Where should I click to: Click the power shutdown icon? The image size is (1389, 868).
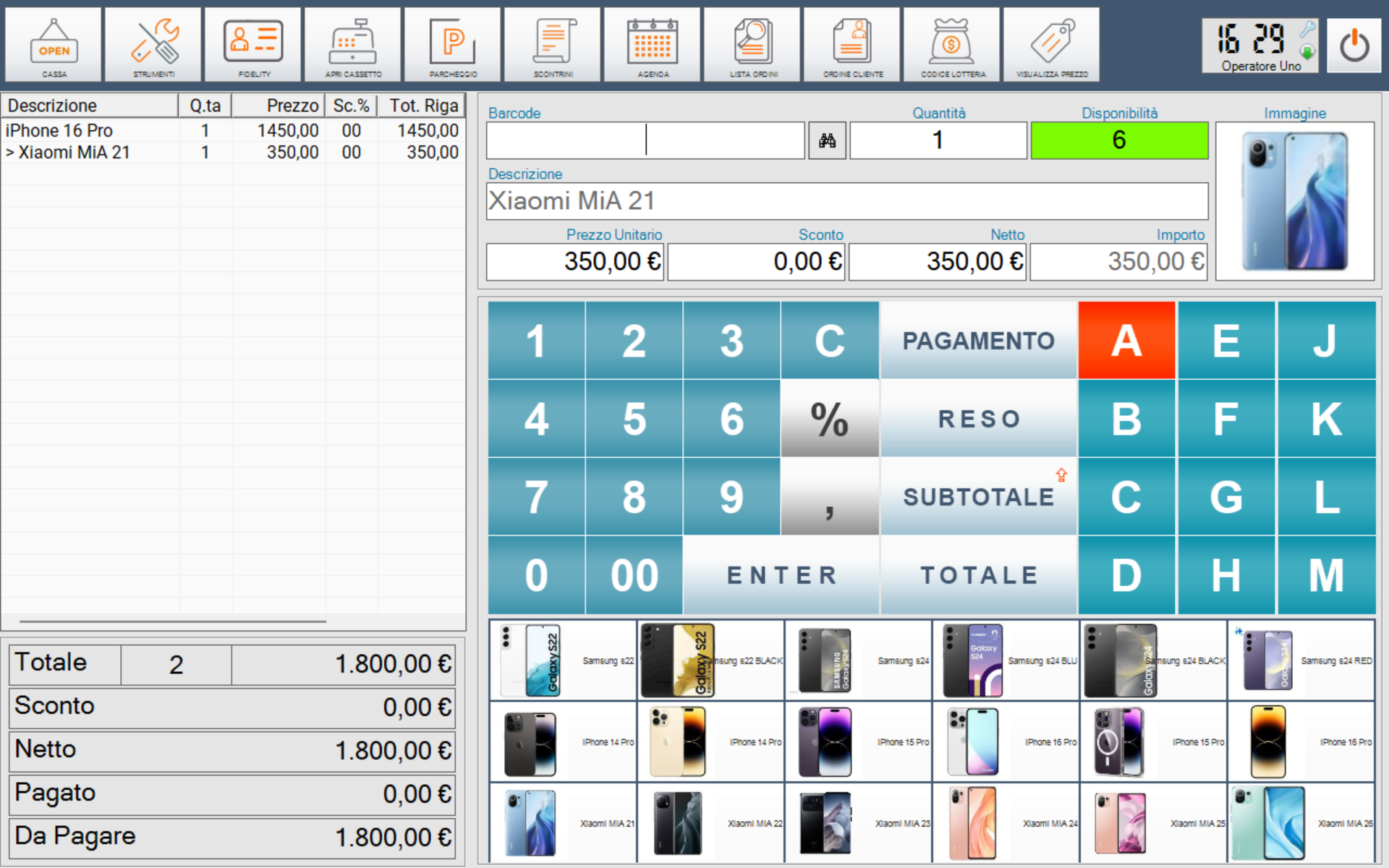[1354, 46]
